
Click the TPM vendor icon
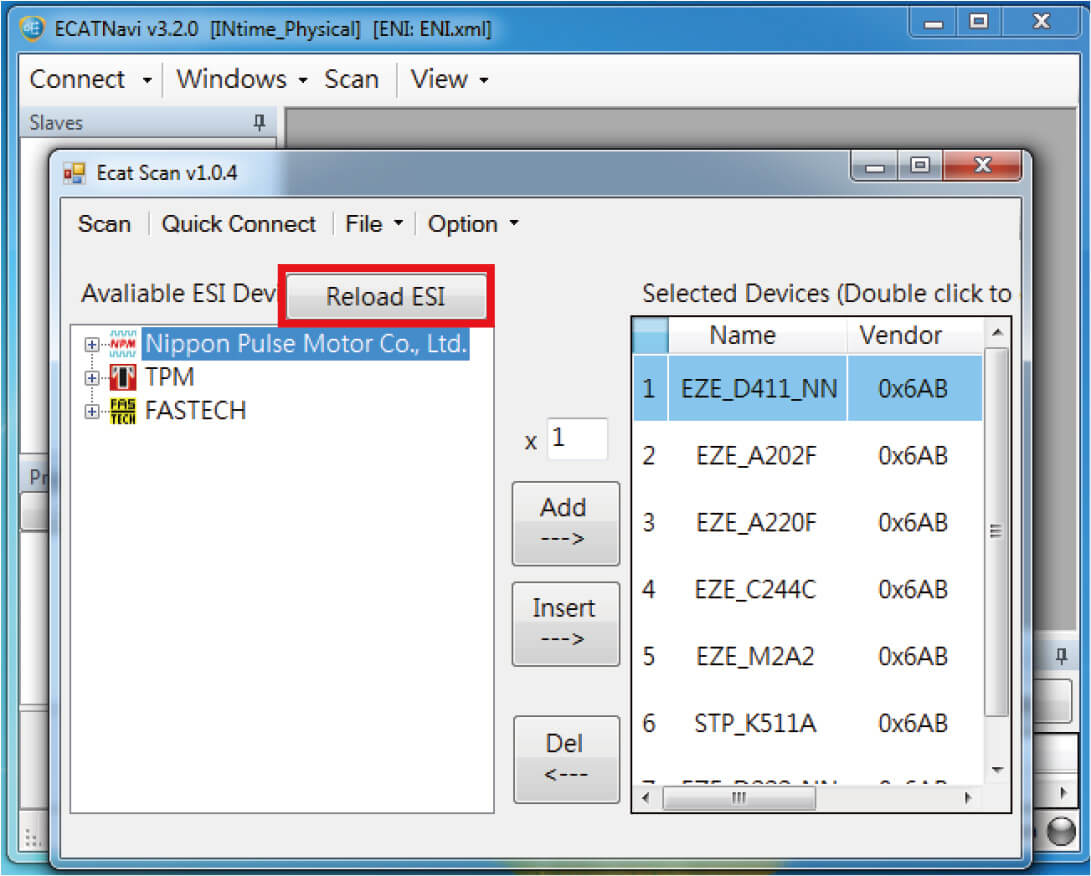tap(123, 377)
